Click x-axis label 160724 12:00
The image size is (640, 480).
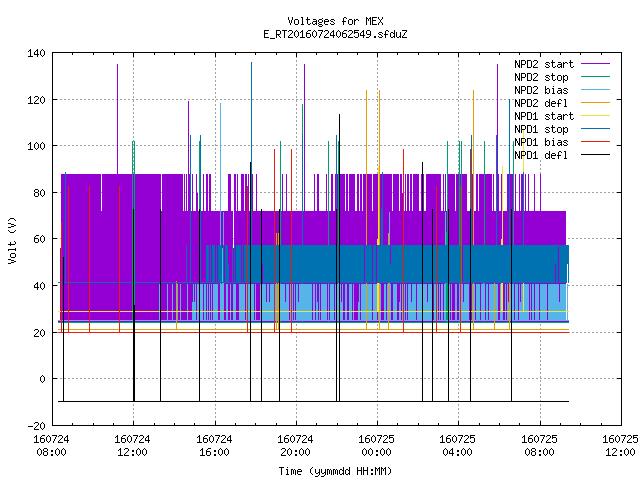tap(132, 446)
